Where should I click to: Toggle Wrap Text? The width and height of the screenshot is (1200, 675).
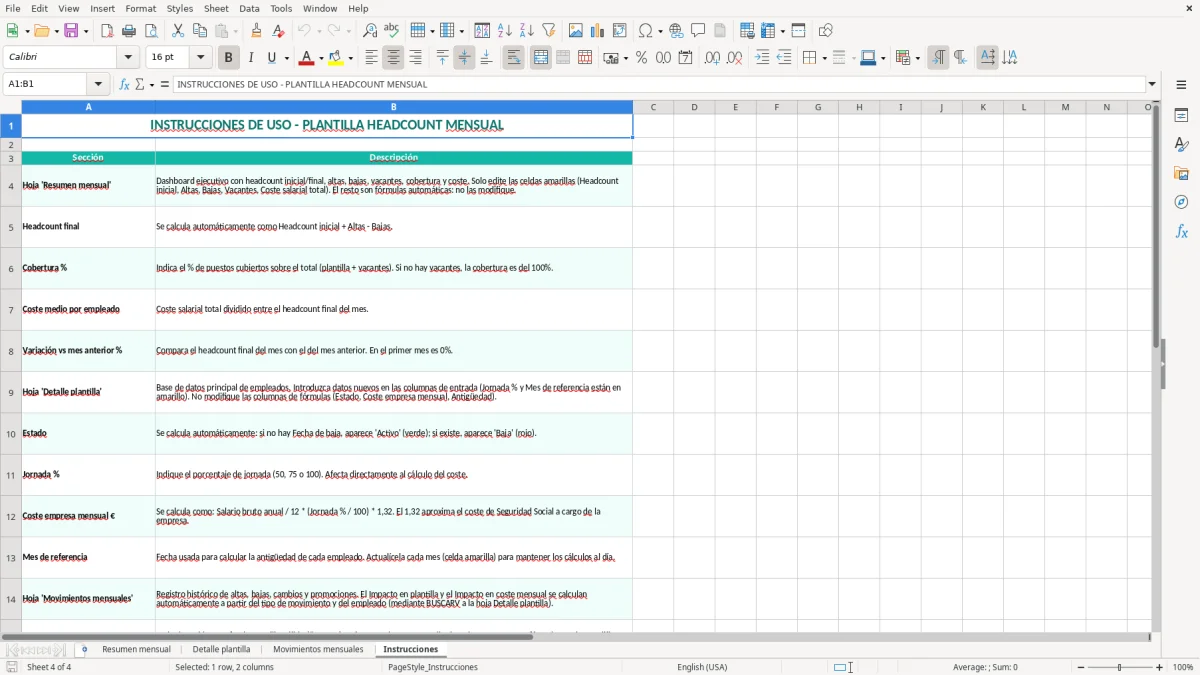pos(513,58)
